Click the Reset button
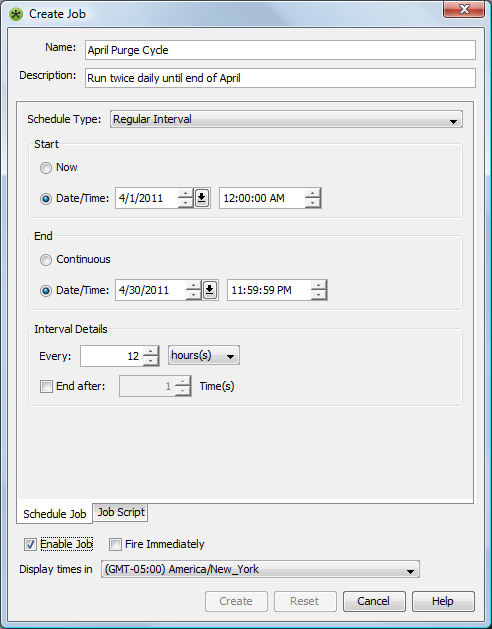 [305, 601]
